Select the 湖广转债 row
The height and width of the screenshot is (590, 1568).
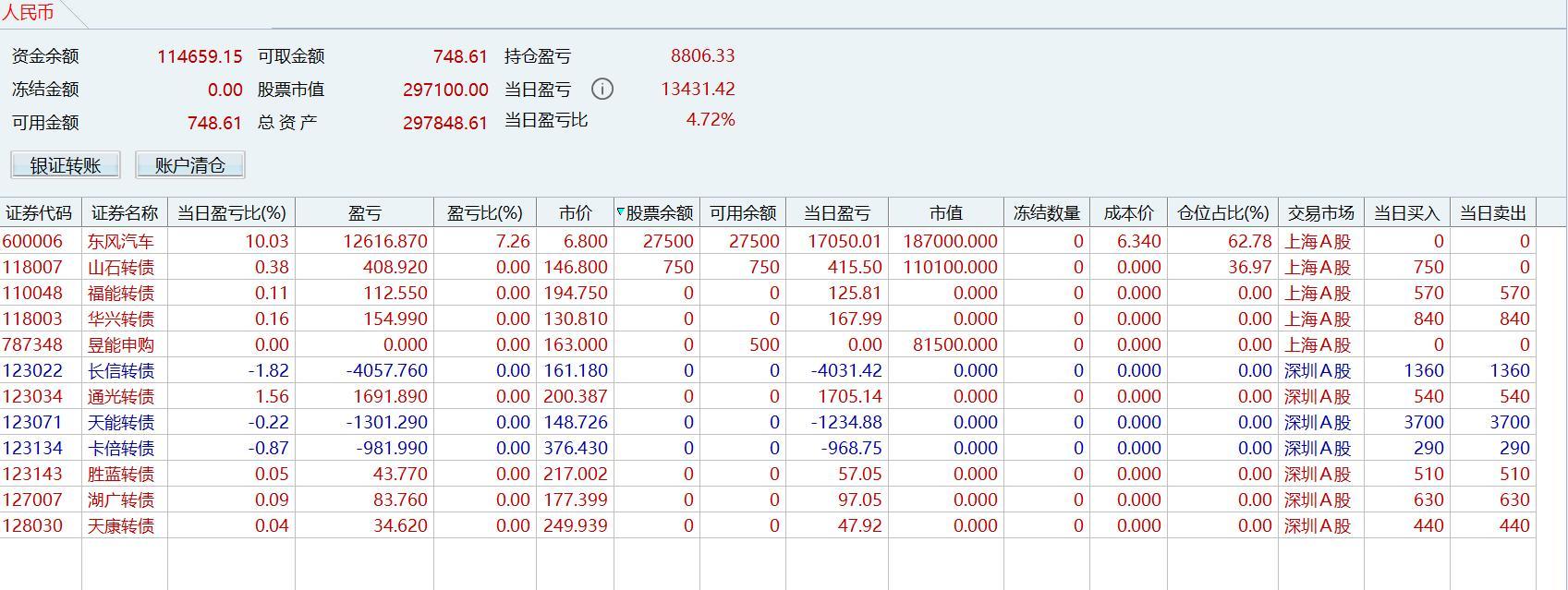[768, 500]
